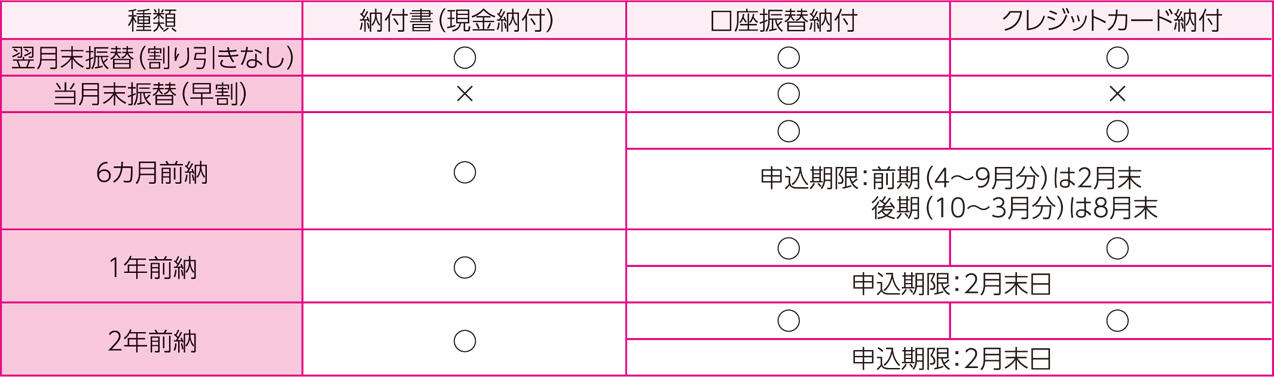Click the ○ under 納付書 in 翌月末振替 row
Viewport: 1274px width, 377px height.
tap(464, 57)
